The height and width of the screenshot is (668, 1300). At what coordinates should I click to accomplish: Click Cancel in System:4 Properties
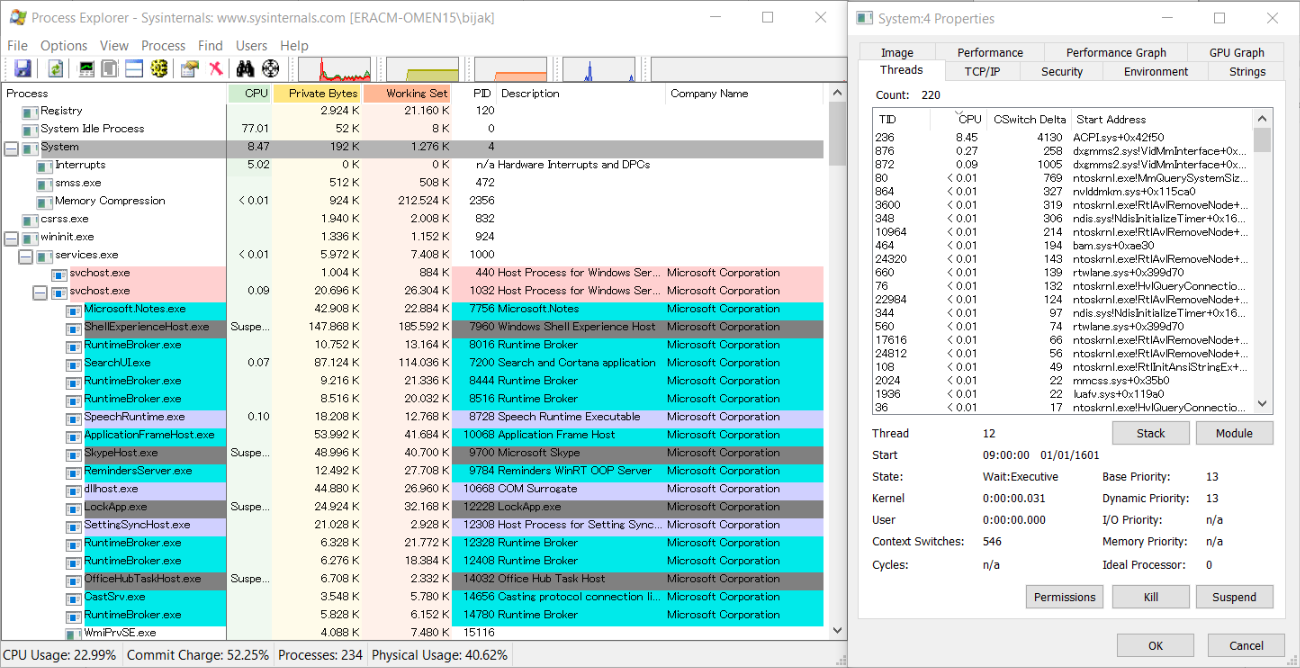[1246, 645]
